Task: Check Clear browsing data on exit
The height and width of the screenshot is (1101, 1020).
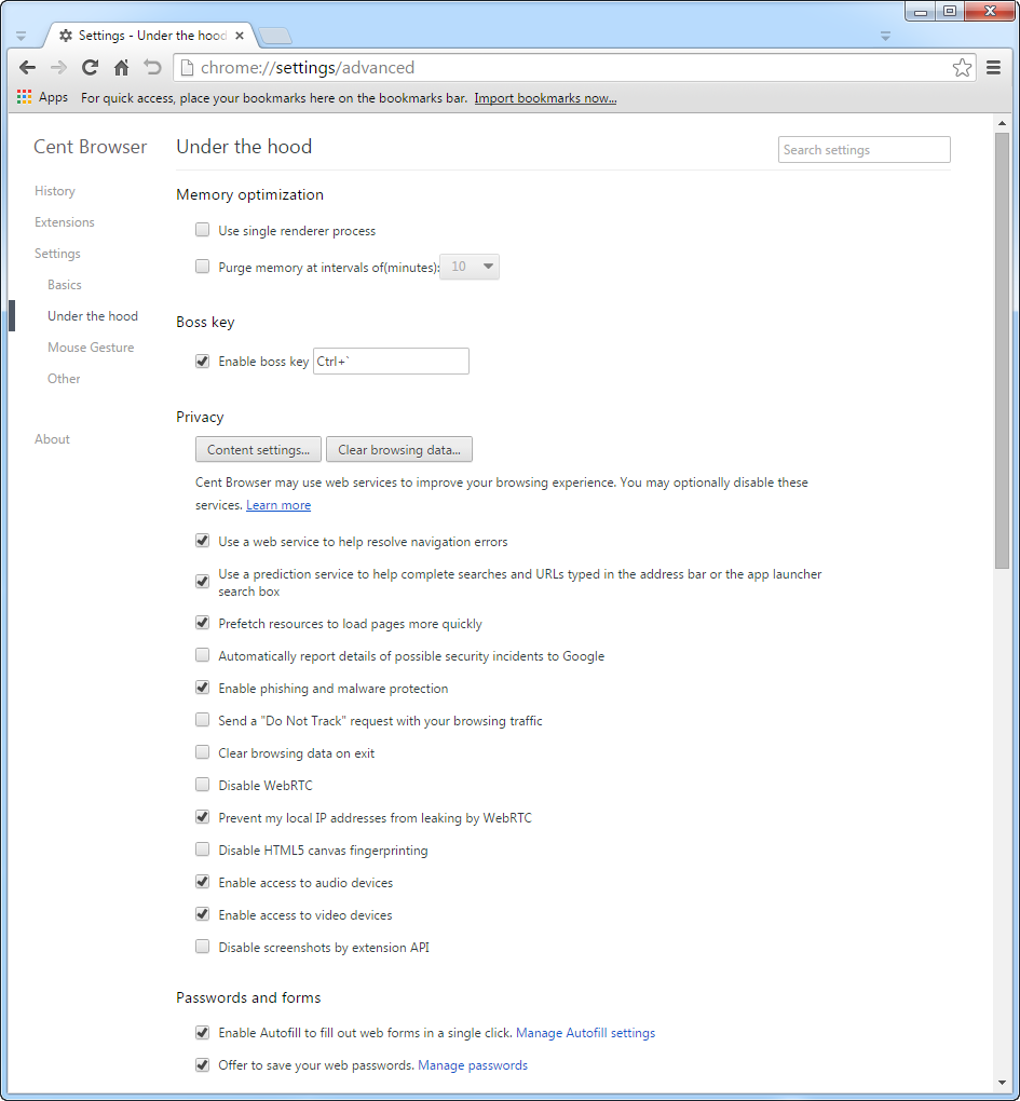Action: 202,752
